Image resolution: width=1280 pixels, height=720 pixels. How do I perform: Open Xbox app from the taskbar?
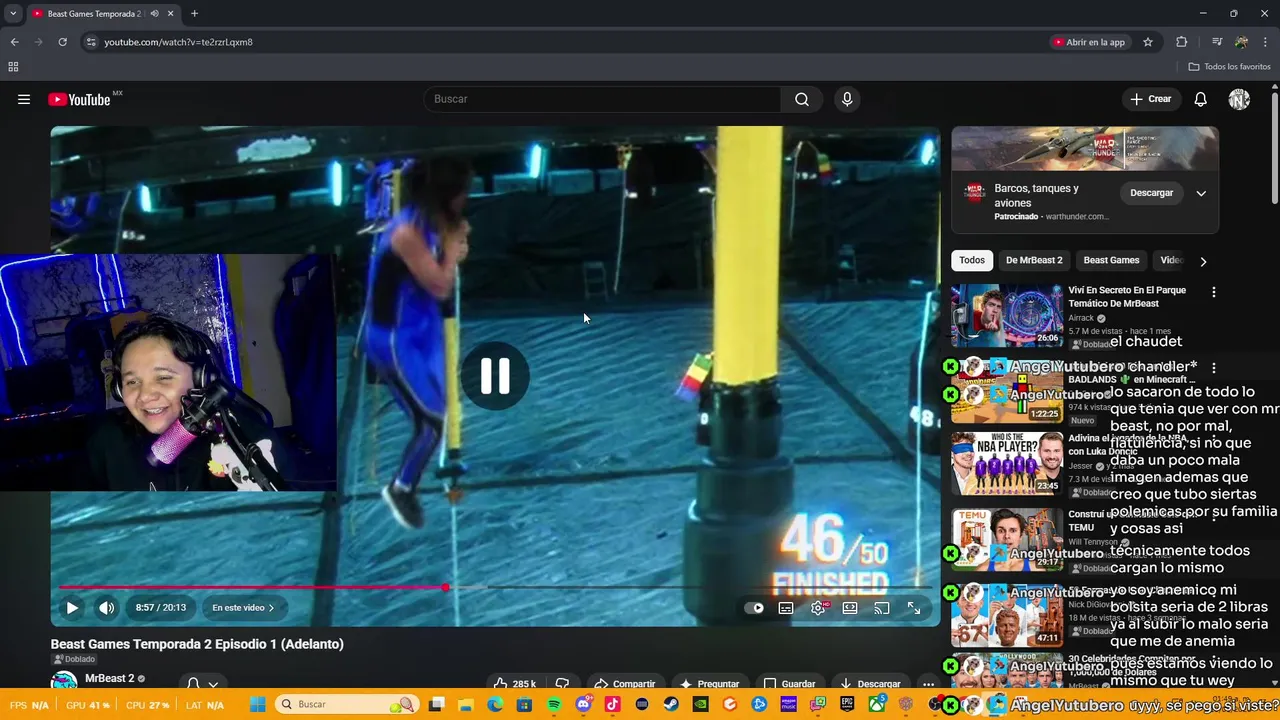point(877,704)
